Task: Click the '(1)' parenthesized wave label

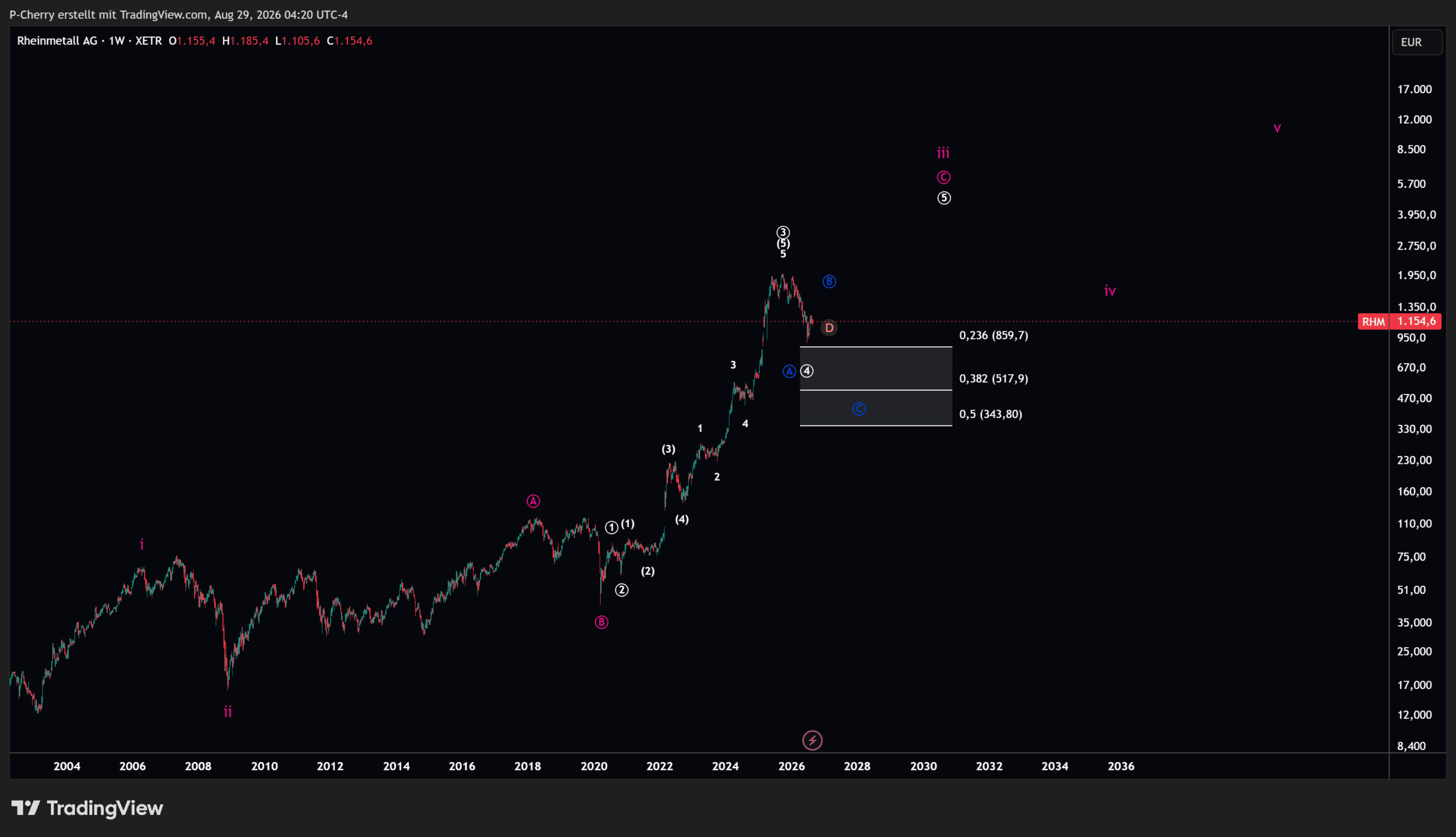Action: coord(628,524)
